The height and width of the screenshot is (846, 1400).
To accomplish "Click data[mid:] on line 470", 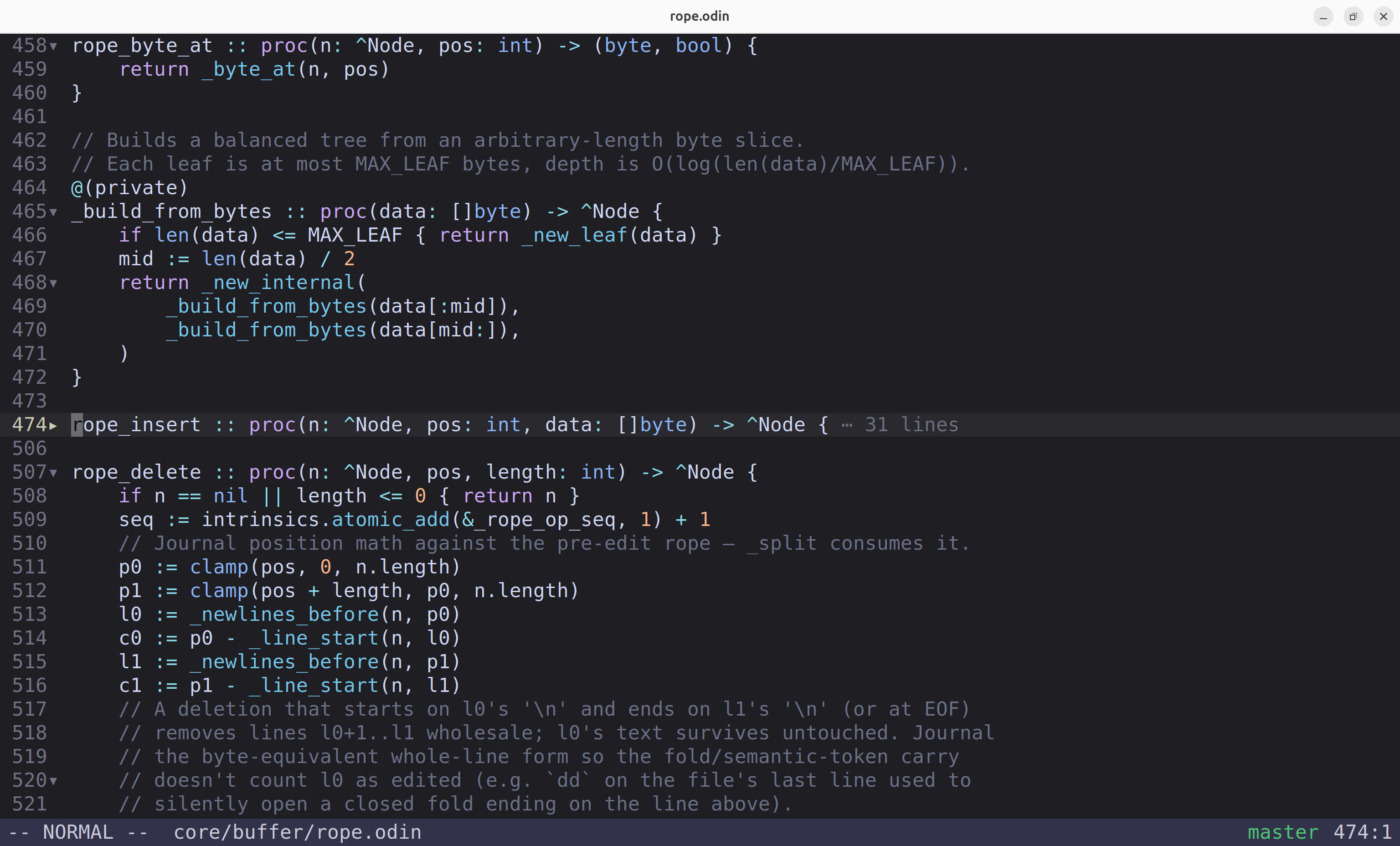I will (437, 330).
